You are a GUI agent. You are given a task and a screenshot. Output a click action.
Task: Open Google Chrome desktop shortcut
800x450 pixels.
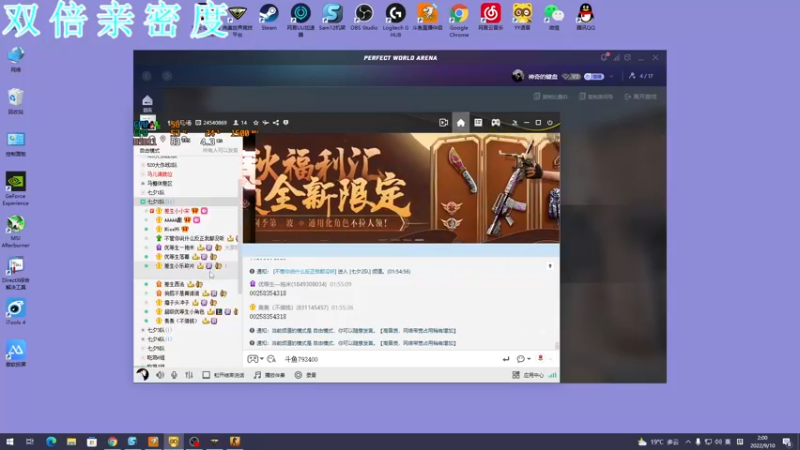pyautogui.click(x=459, y=20)
